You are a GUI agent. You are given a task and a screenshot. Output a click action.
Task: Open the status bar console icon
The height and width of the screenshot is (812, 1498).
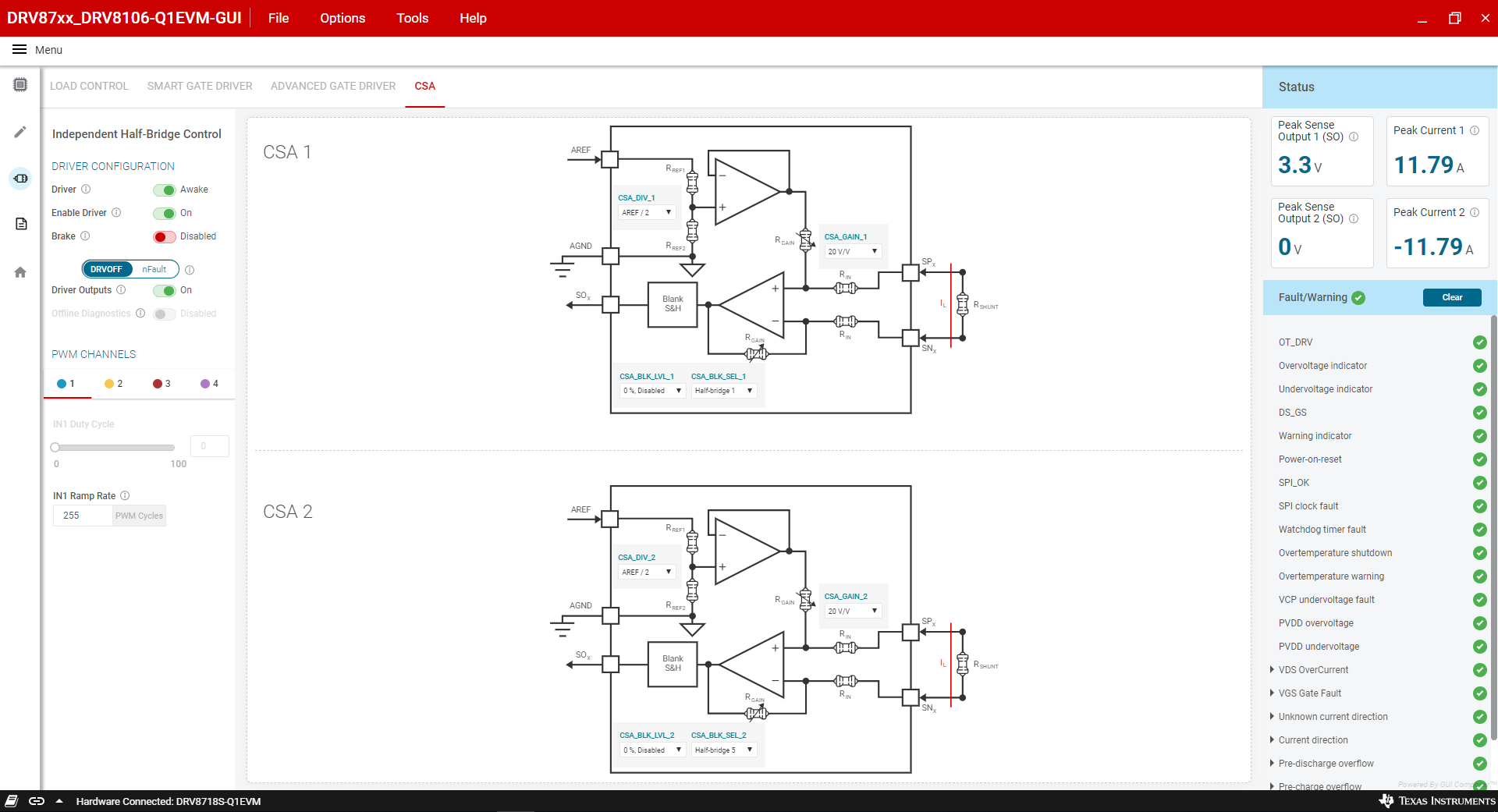pos(12,801)
